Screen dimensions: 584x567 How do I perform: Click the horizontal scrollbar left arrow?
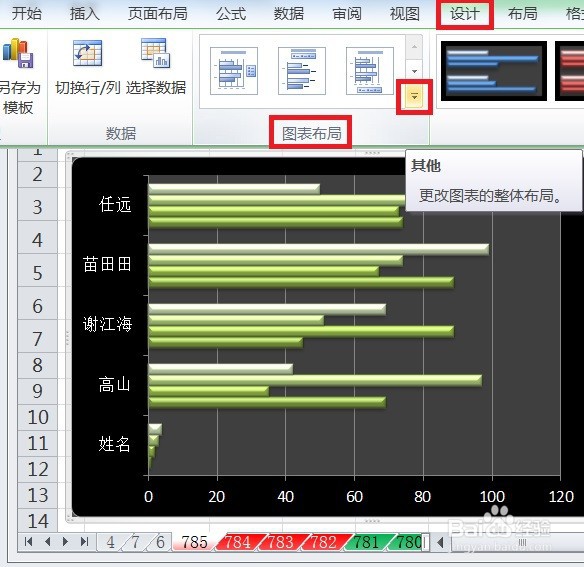pyautogui.click(x=440, y=542)
